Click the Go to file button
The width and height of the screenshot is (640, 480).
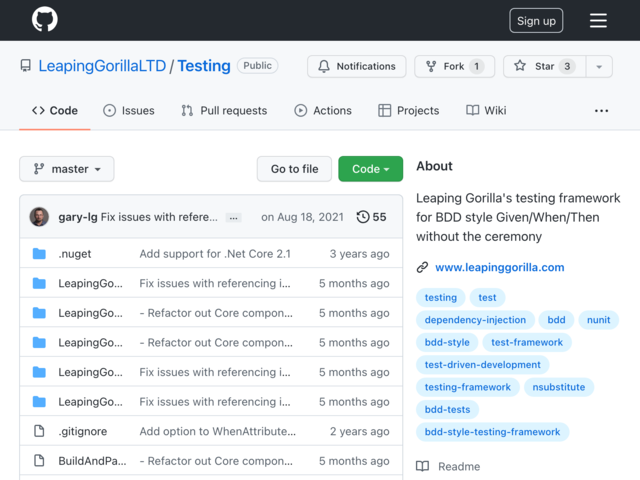click(x=294, y=169)
